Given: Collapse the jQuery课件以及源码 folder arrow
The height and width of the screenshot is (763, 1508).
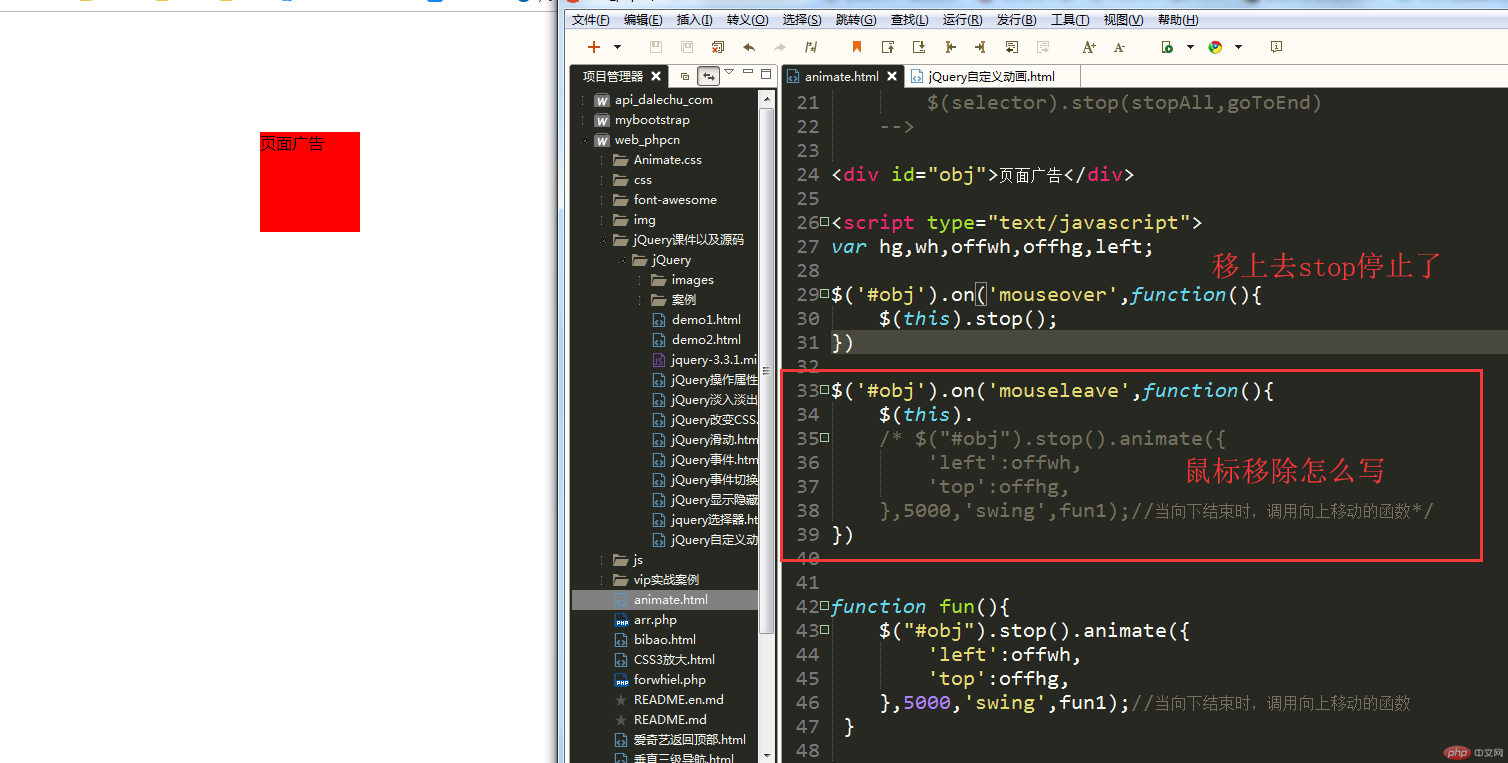Looking at the screenshot, I should [x=601, y=240].
